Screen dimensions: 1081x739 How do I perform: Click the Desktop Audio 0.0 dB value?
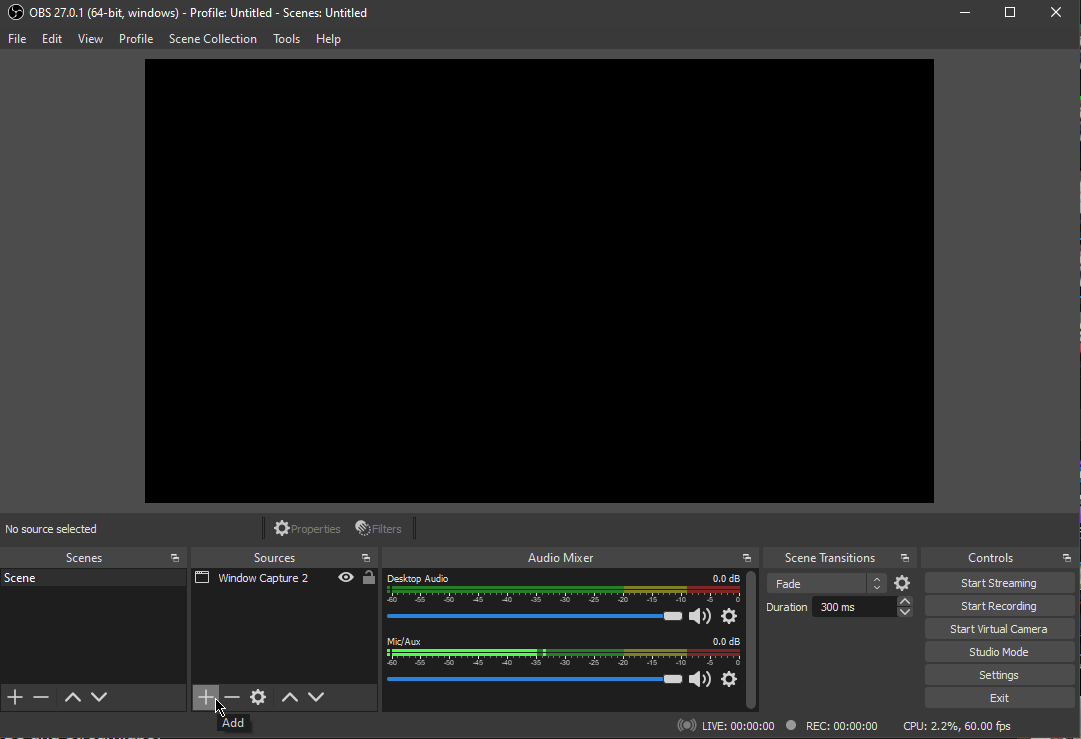point(726,578)
